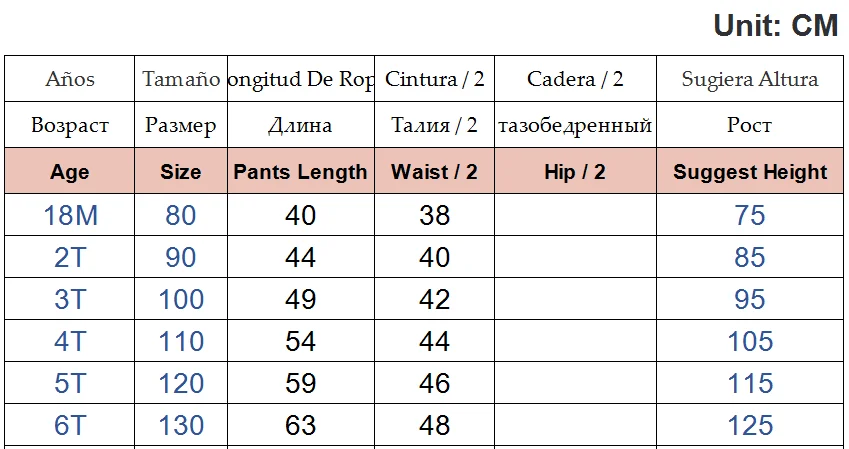Click the Size column header
Screen dimensions: 849x449
point(180,172)
